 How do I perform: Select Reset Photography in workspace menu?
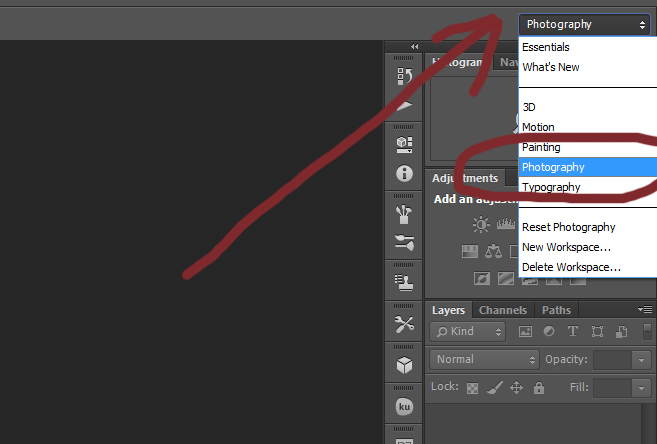568,227
